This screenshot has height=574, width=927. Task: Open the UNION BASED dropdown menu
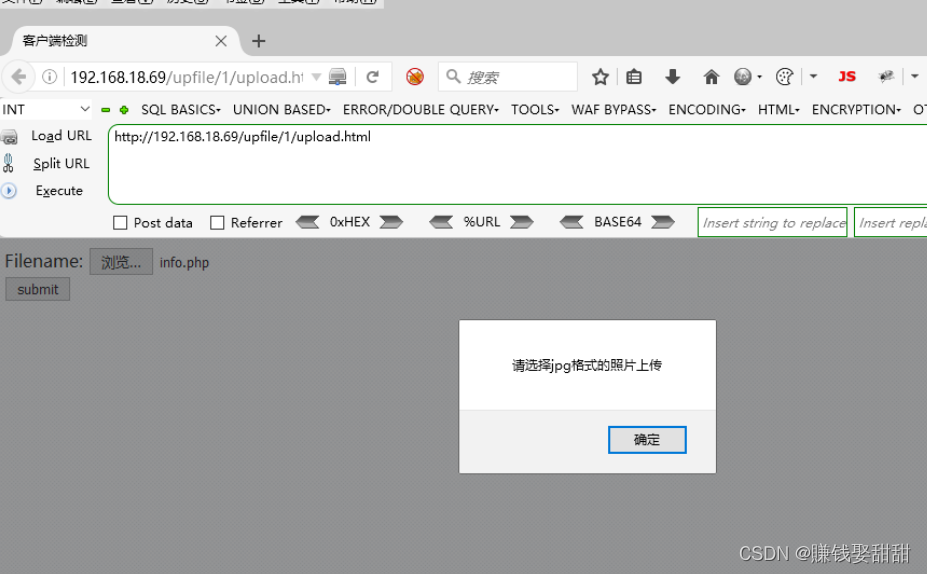pyautogui.click(x=281, y=110)
